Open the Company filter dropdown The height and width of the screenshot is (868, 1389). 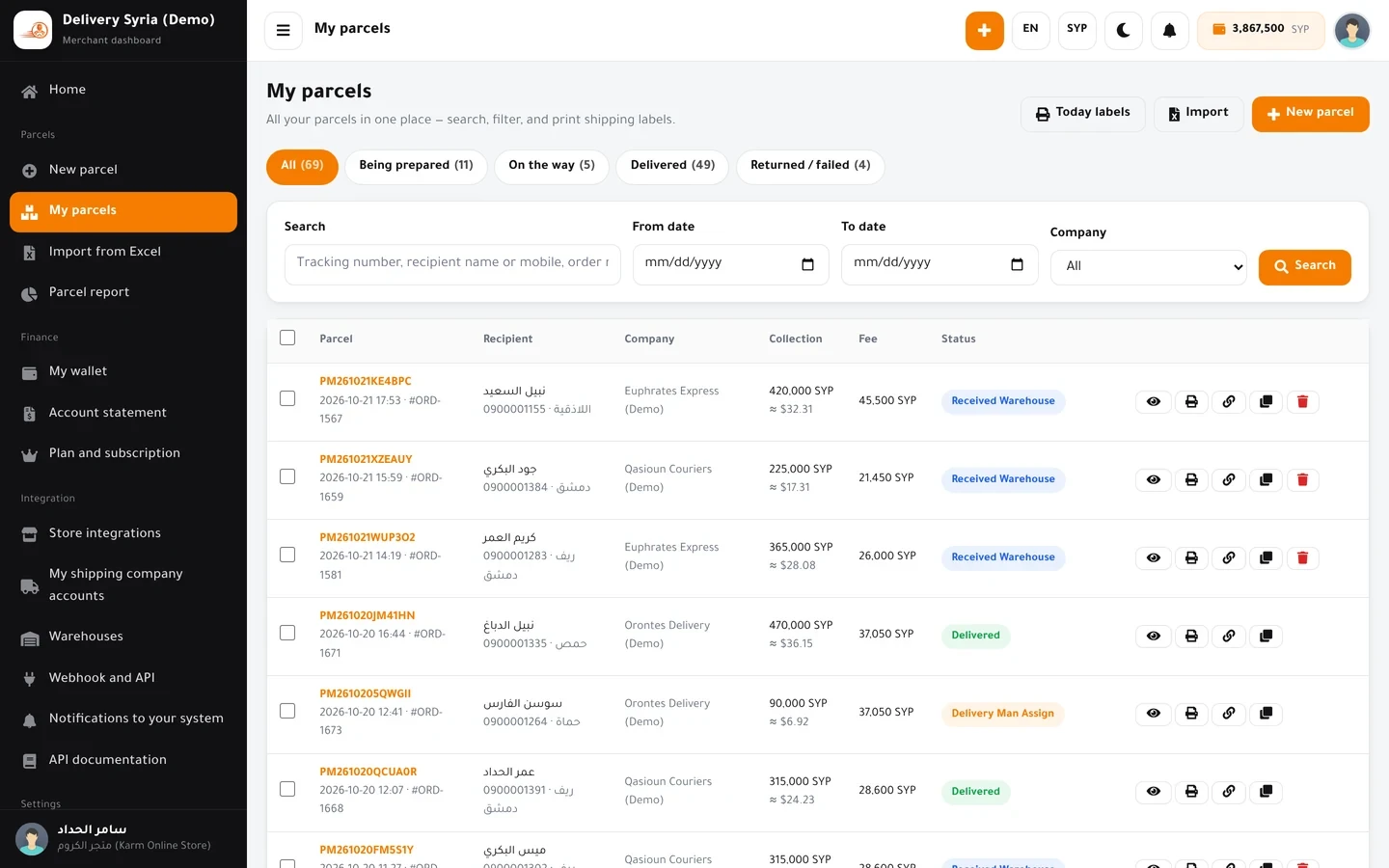[x=1149, y=267]
